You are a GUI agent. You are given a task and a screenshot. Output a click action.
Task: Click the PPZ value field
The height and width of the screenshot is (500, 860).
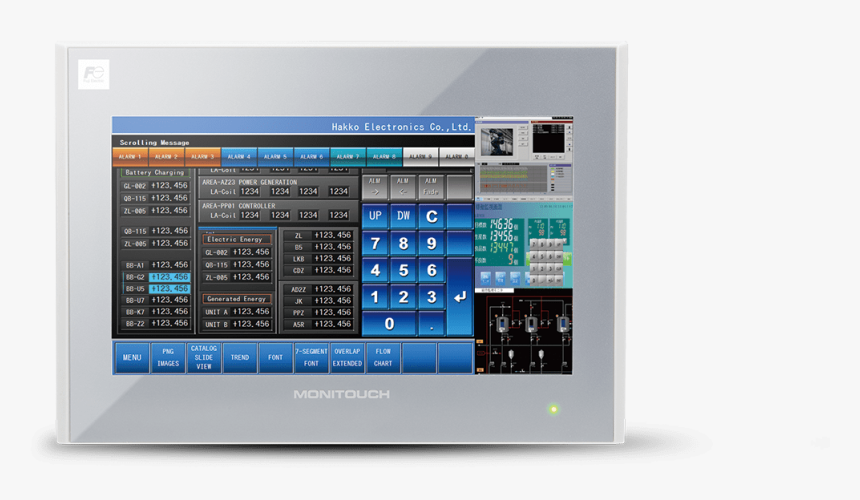(332, 312)
